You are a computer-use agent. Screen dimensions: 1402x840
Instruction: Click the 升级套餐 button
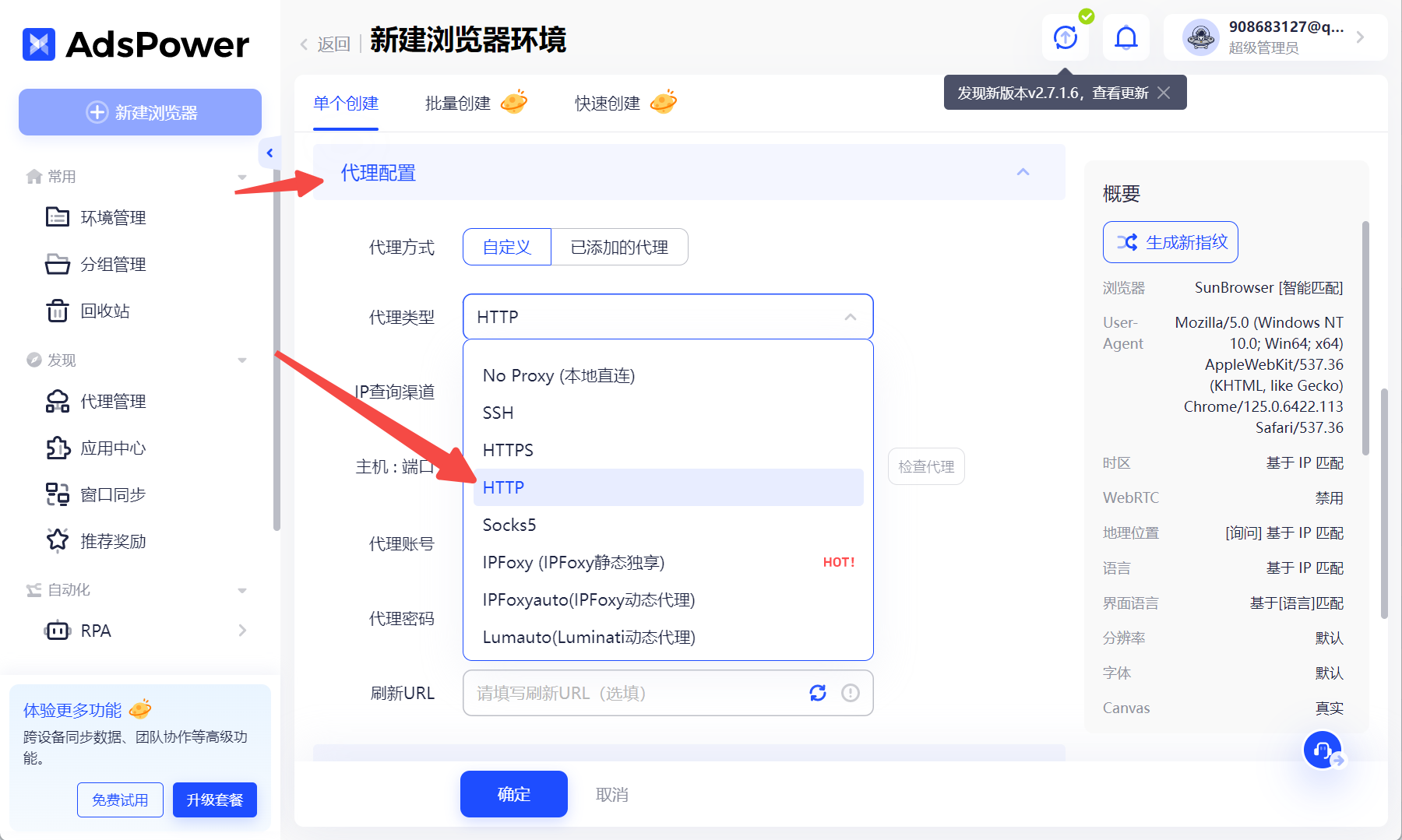(x=215, y=800)
